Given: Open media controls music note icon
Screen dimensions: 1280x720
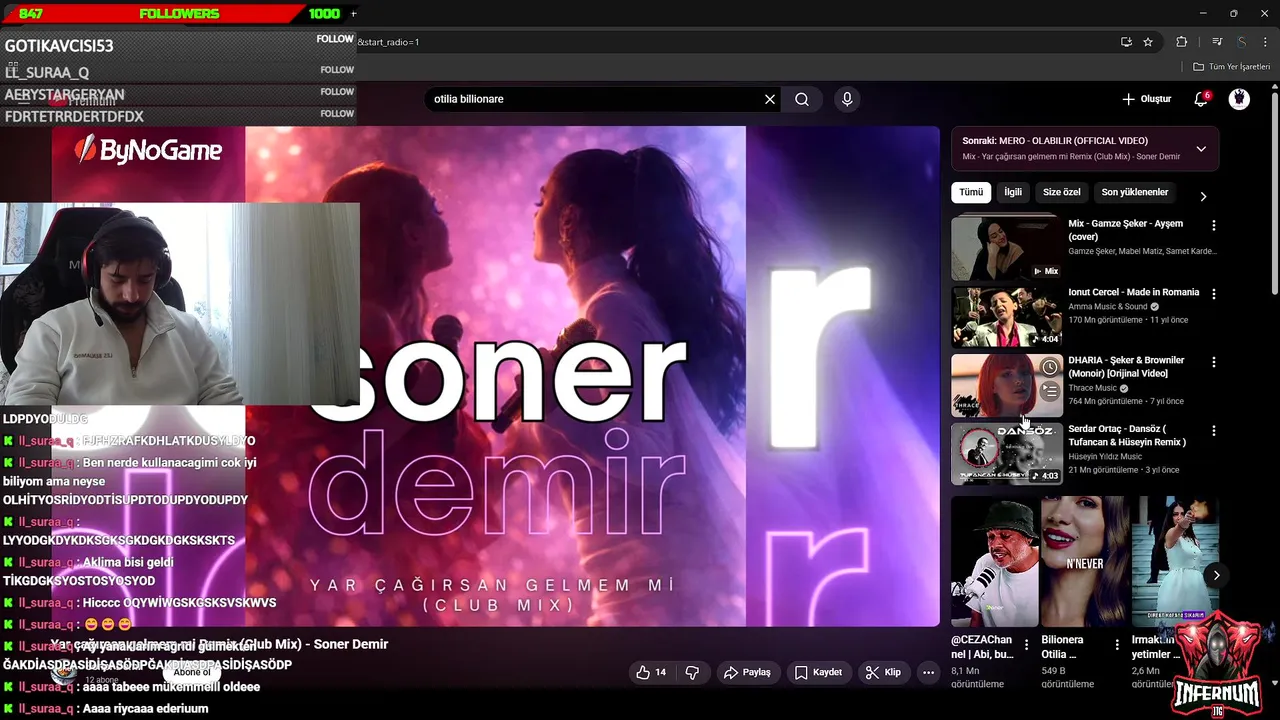Looking at the screenshot, I should pyautogui.click(x=1217, y=42).
